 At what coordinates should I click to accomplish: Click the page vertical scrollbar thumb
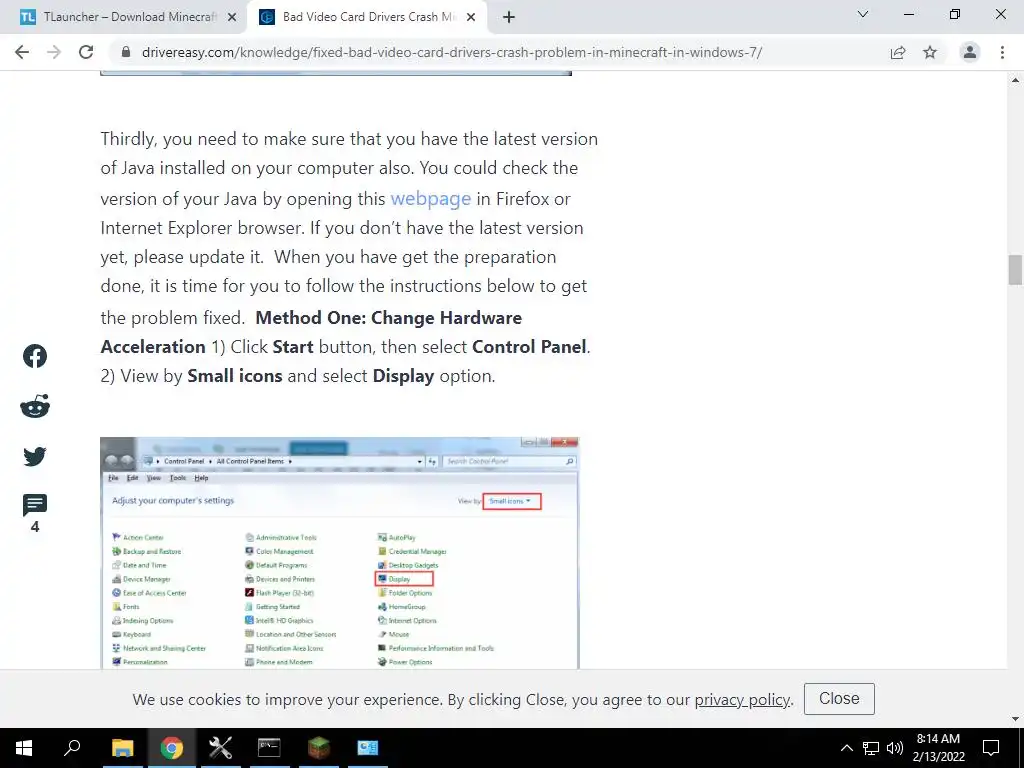click(x=1015, y=270)
